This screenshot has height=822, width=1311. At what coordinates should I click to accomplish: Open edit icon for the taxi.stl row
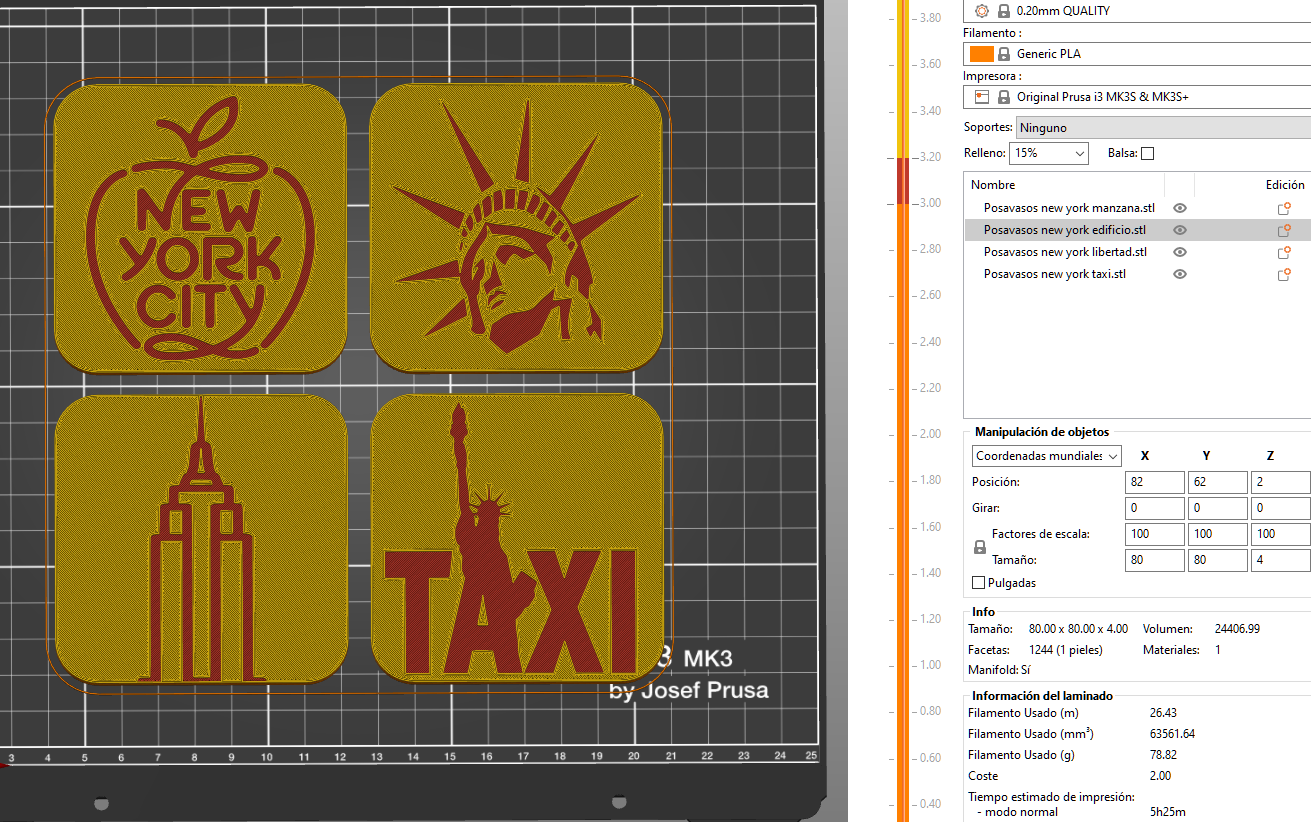[1284, 274]
